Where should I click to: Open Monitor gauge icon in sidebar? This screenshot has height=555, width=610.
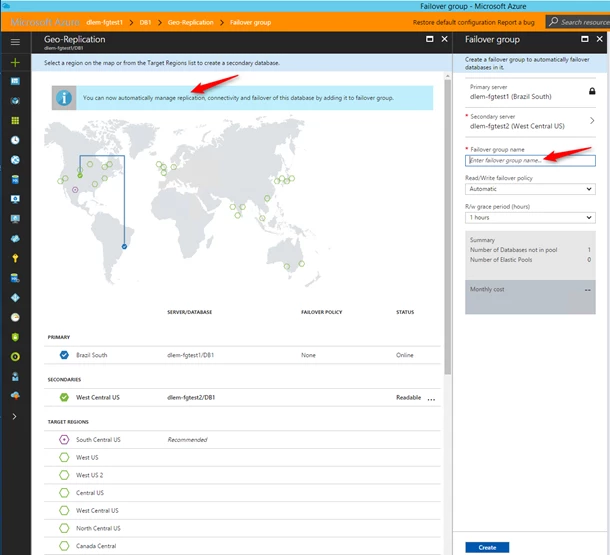[x=15, y=317]
